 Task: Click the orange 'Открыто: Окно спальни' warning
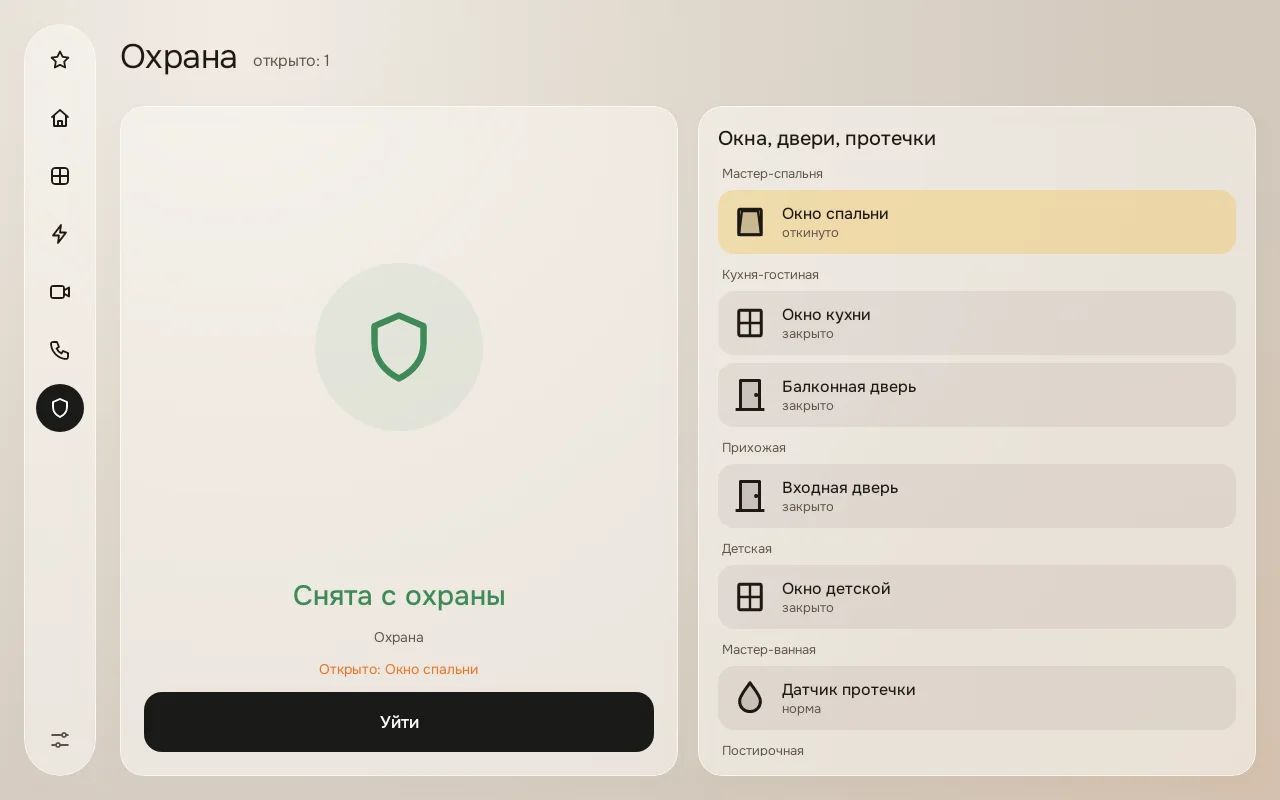pos(399,669)
